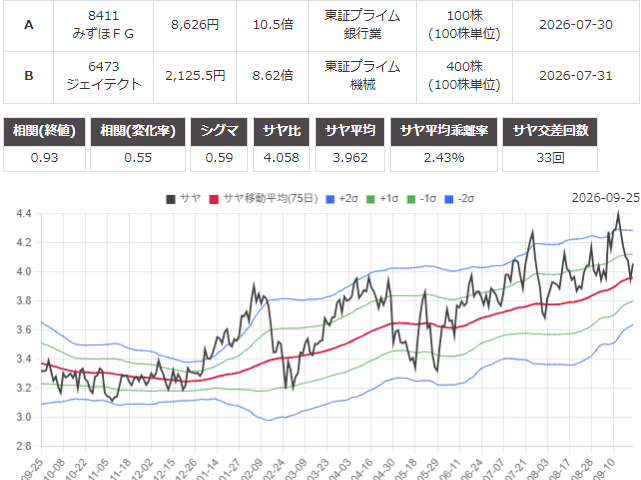Click the 2026-09-25 chart date label
Image resolution: width=641 pixels, height=480 pixels.
click(x=605, y=198)
